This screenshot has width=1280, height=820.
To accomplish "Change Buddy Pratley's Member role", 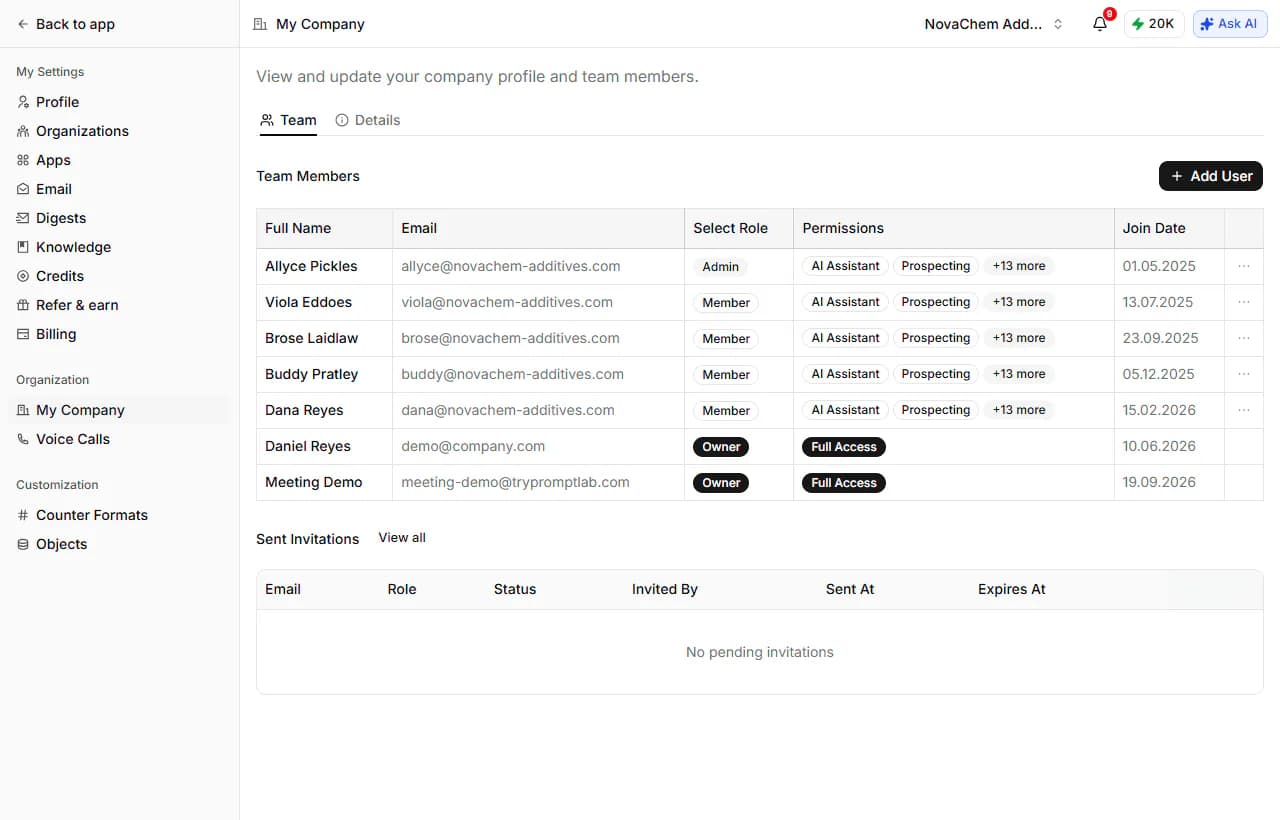I will click(726, 375).
